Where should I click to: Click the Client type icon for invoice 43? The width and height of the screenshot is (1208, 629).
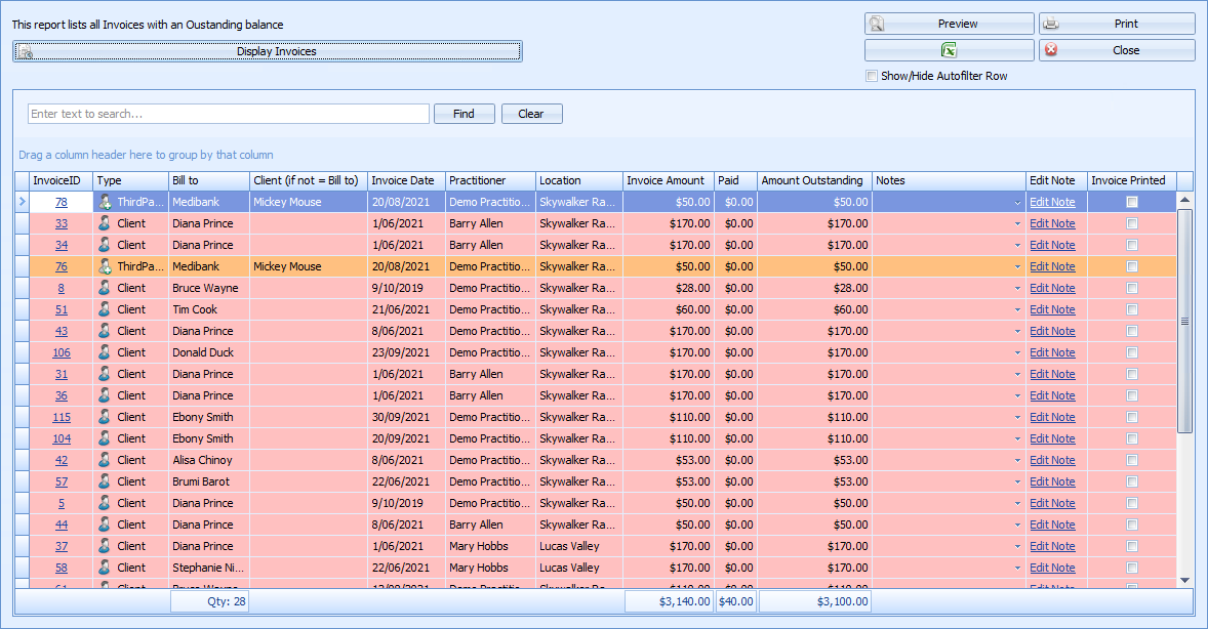point(104,331)
